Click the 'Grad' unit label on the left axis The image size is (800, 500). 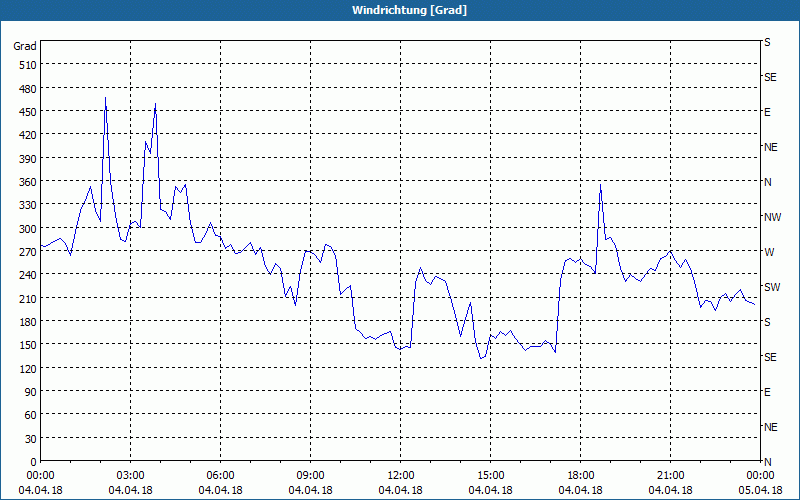coord(25,46)
